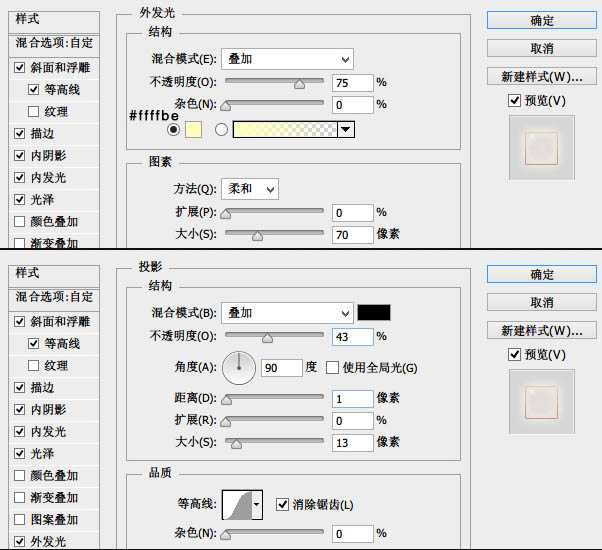This screenshot has width=602, height=550.
Task: Click the 不透明度 slider handle in 投影 panel
Action: (267, 338)
